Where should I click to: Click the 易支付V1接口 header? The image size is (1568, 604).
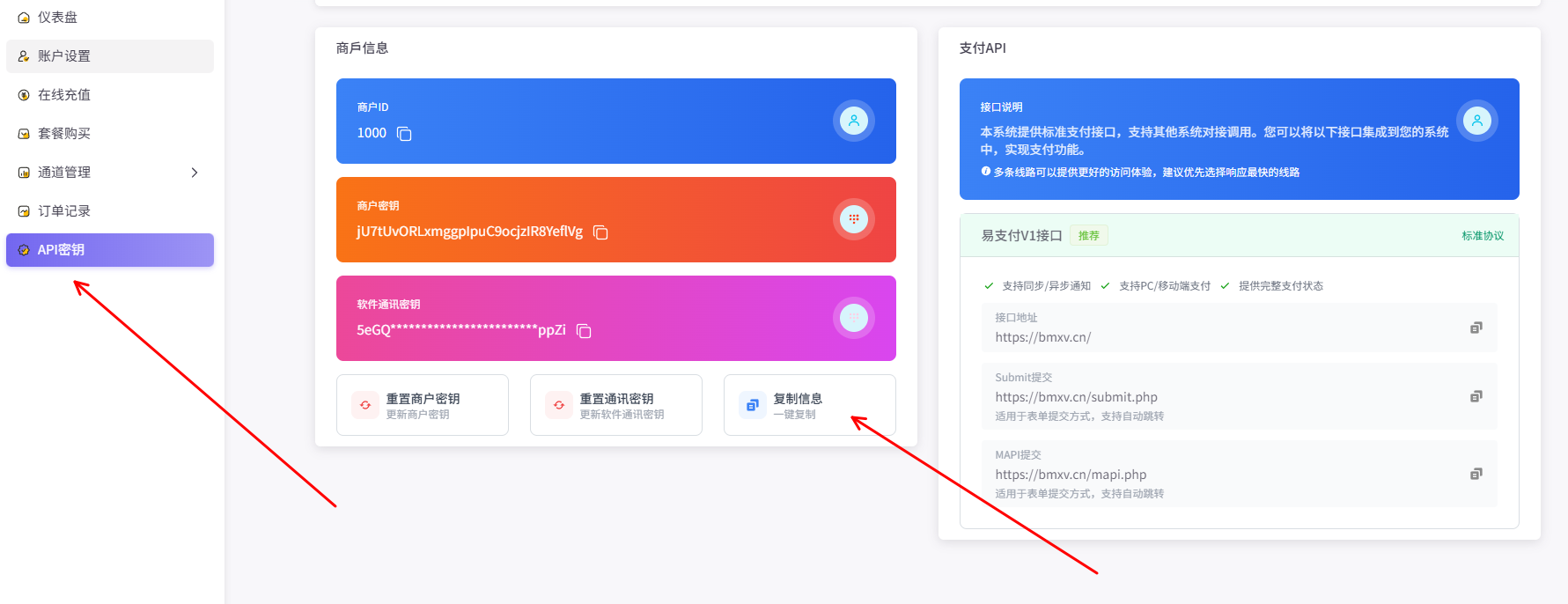(x=1022, y=236)
